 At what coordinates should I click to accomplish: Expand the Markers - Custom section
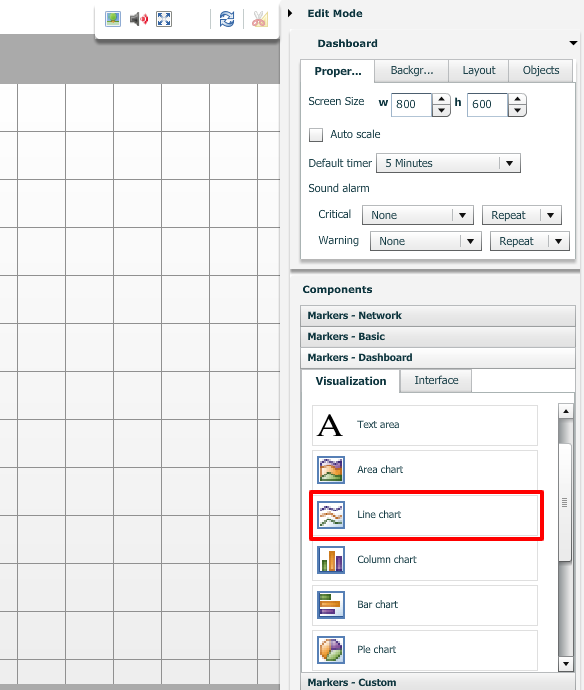point(438,682)
